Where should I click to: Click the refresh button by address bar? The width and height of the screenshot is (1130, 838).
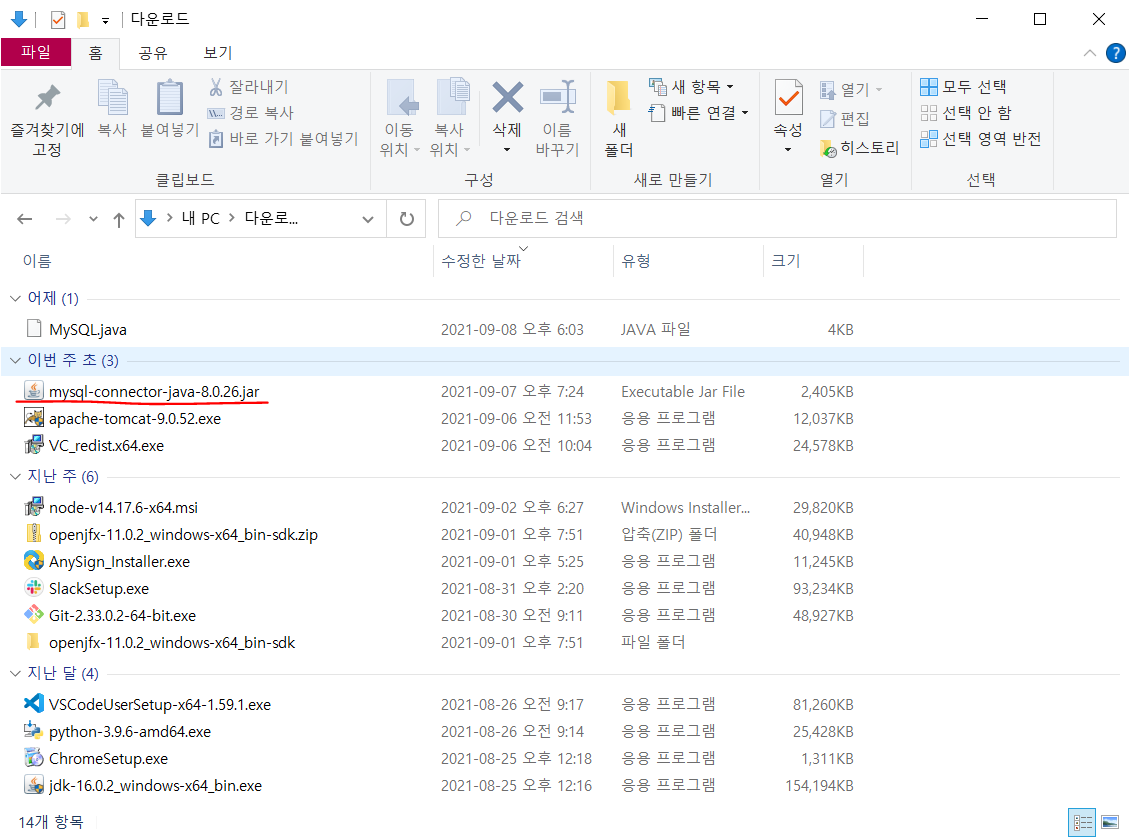point(407,218)
